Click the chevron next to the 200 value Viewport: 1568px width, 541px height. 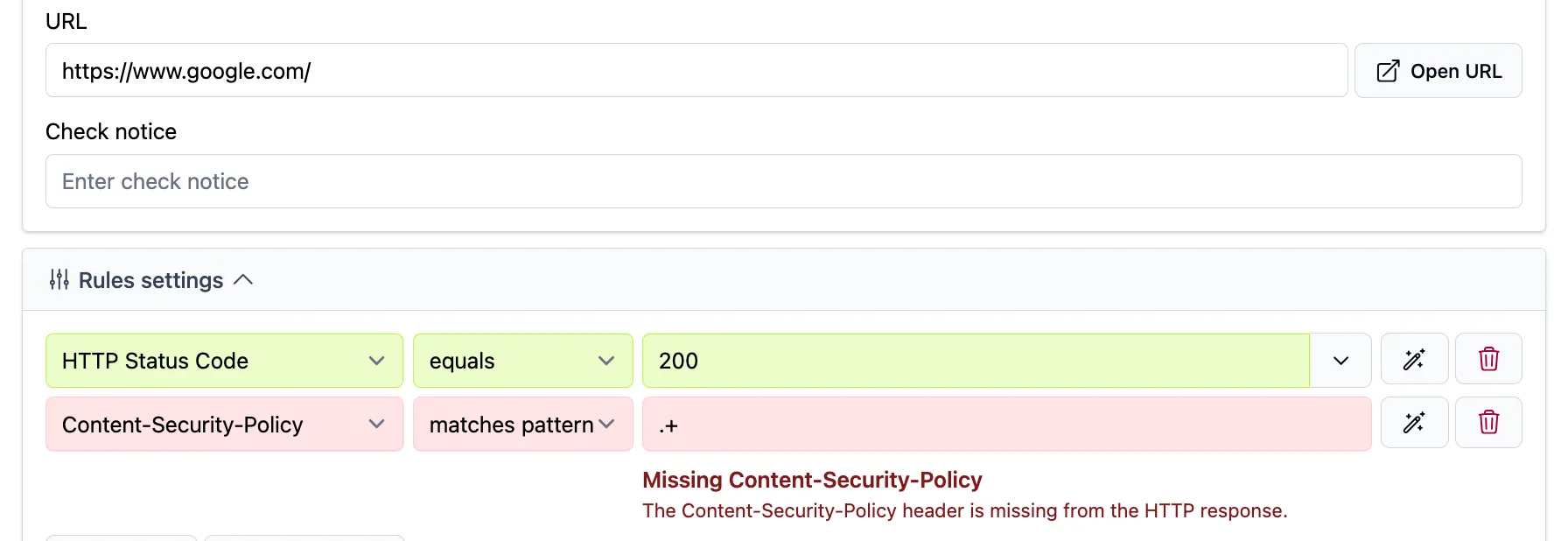click(x=1340, y=360)
